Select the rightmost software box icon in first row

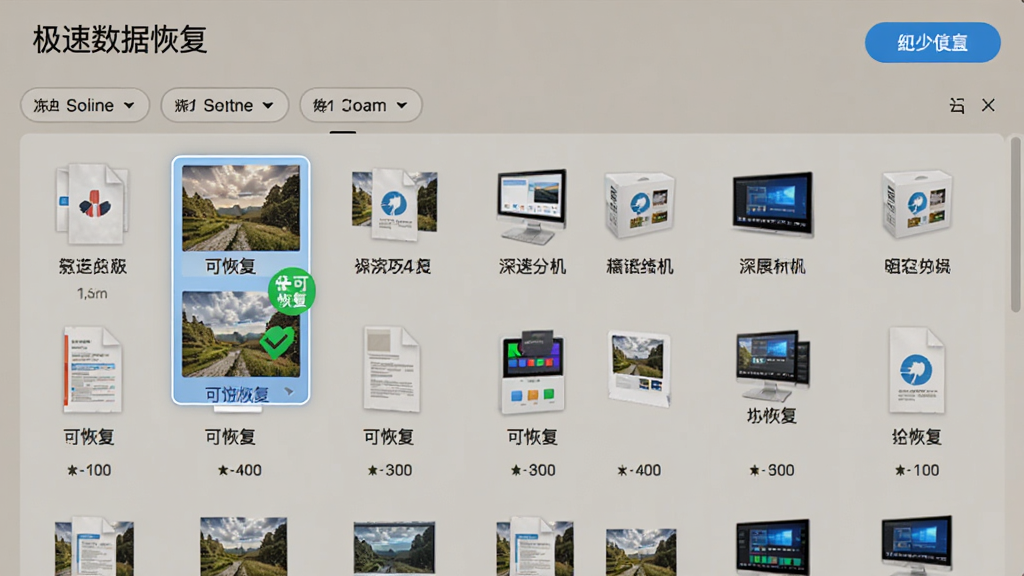[x=917, y=205]
